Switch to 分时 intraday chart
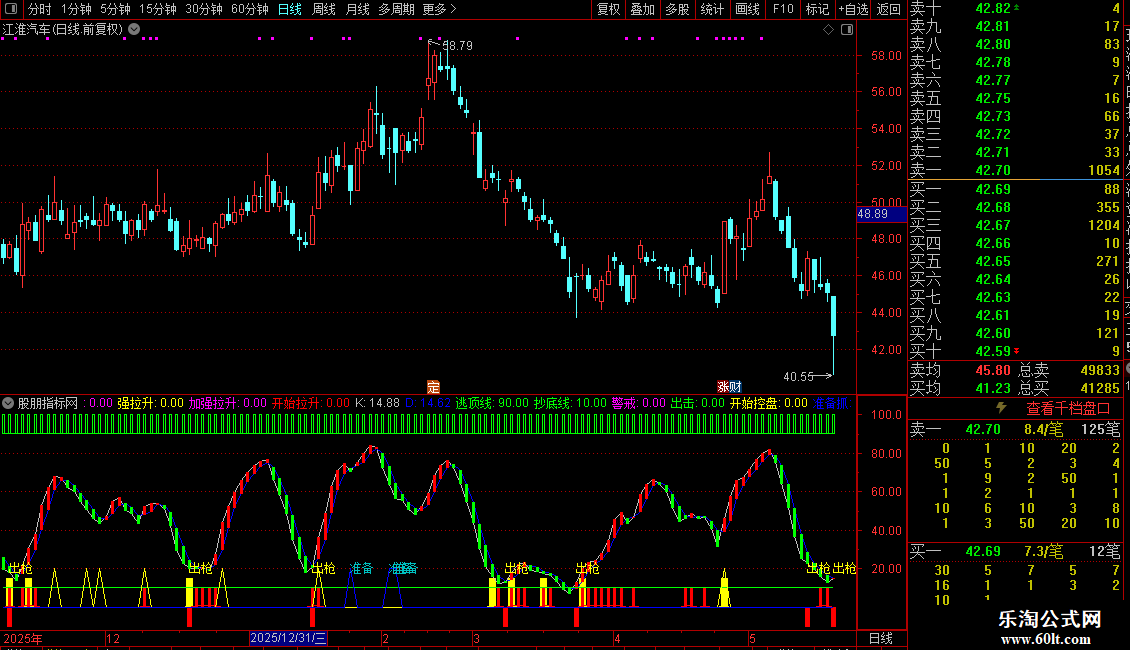The height and width of the screenshot is (650, 1130). pyautogui.click(x=40, y=9)
